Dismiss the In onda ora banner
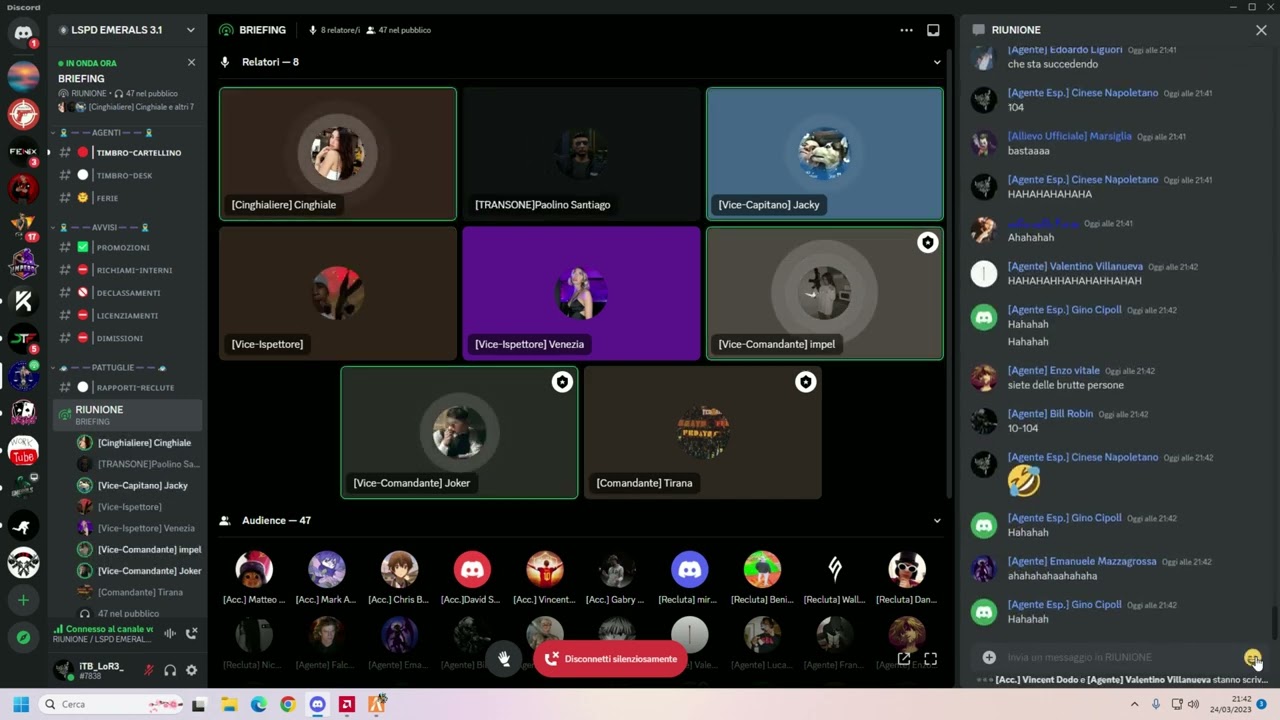The height and width of the screenshot is (720, 1280). coord(191,62)
